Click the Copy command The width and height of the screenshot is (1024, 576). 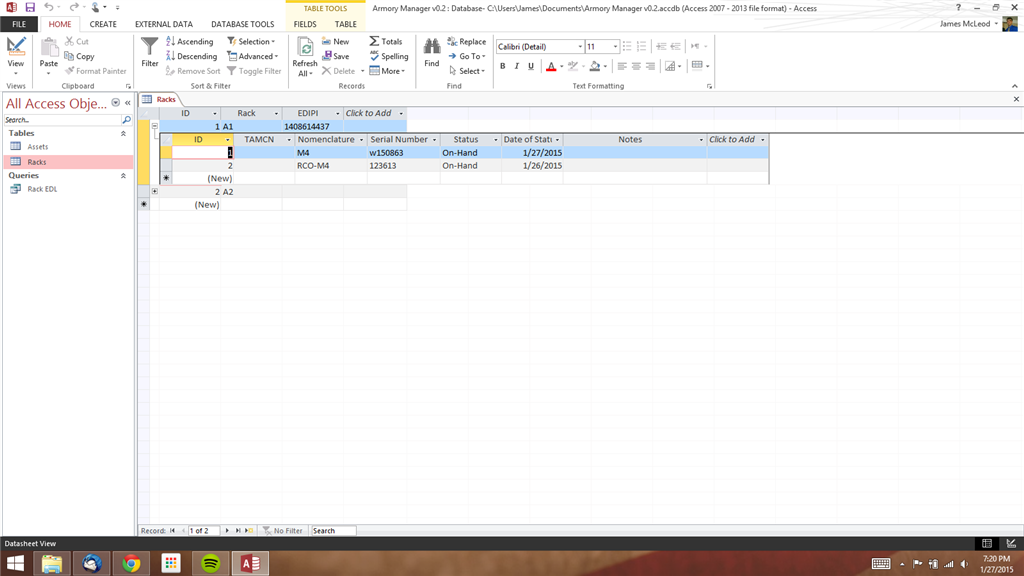79,56
